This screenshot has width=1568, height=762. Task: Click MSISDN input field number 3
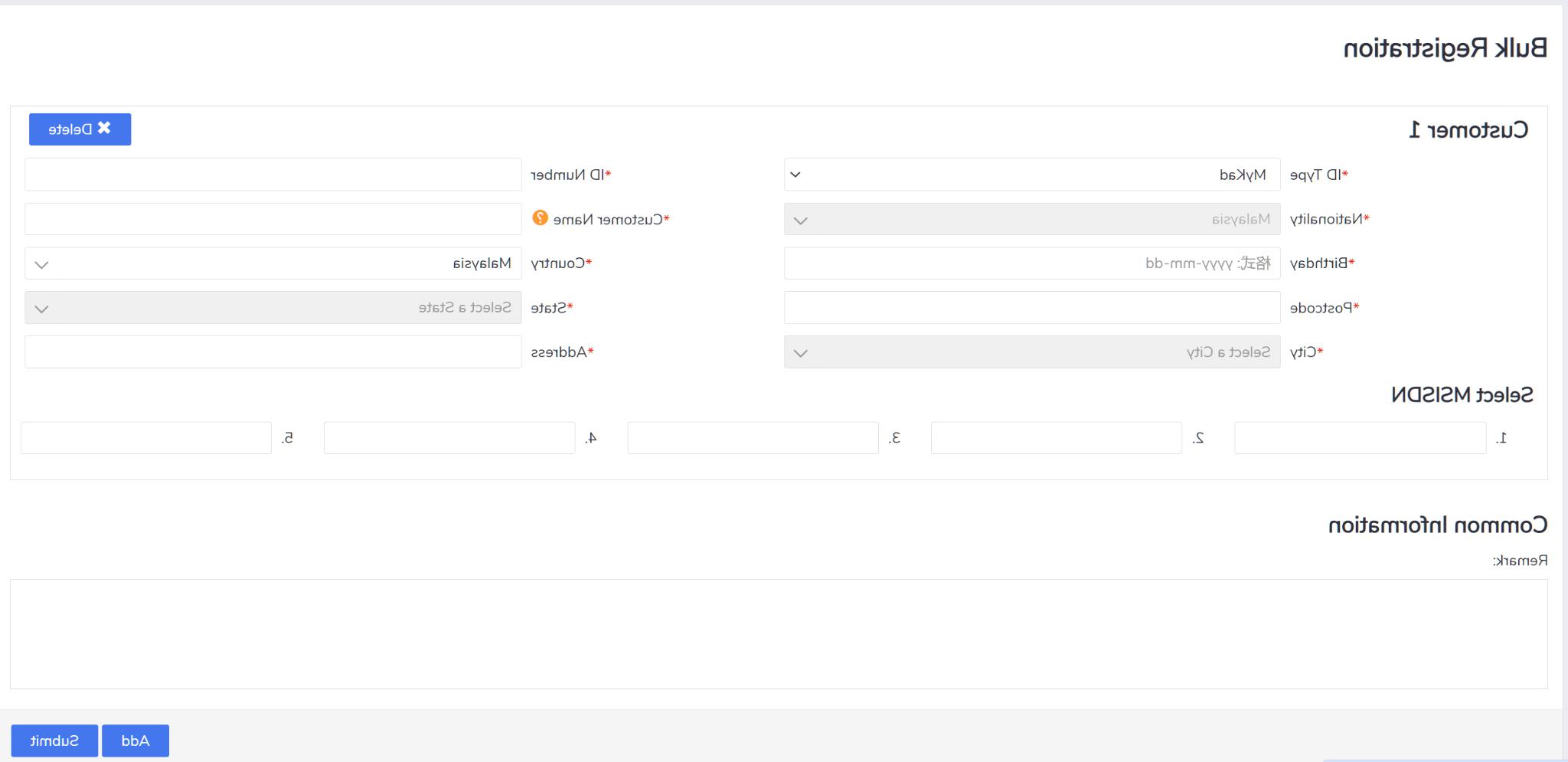click(753, 438)
